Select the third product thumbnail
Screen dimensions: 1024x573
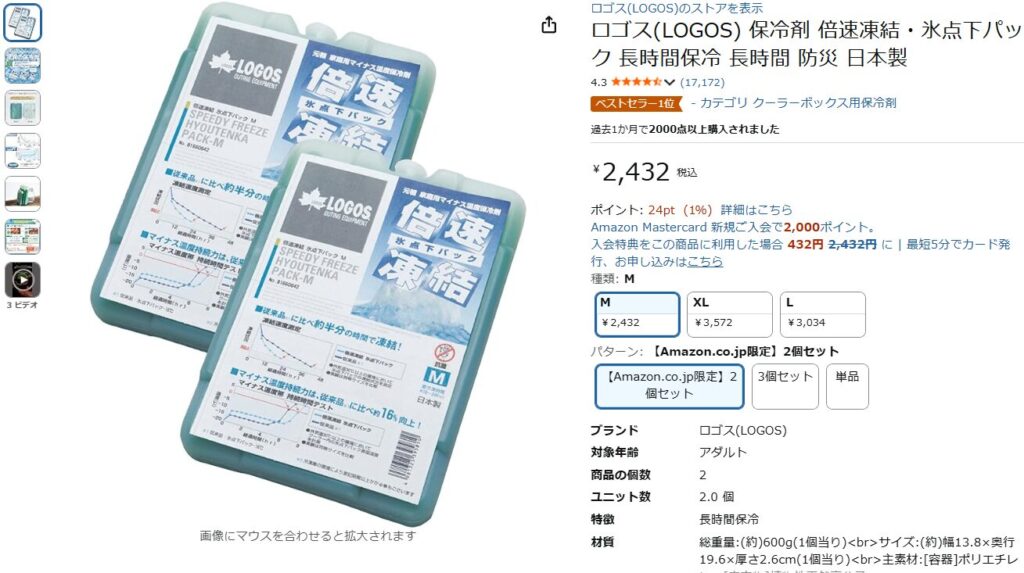tap(23, 108)
